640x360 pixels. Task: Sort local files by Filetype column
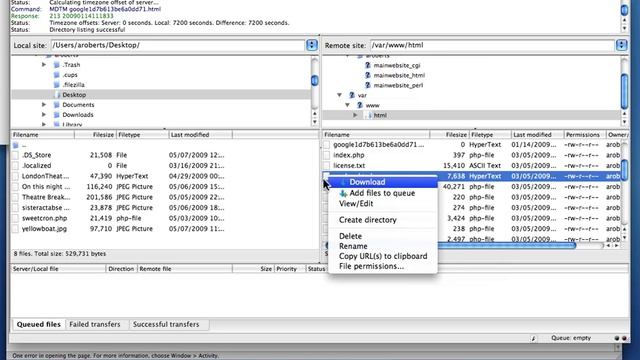tap(142, 135)
